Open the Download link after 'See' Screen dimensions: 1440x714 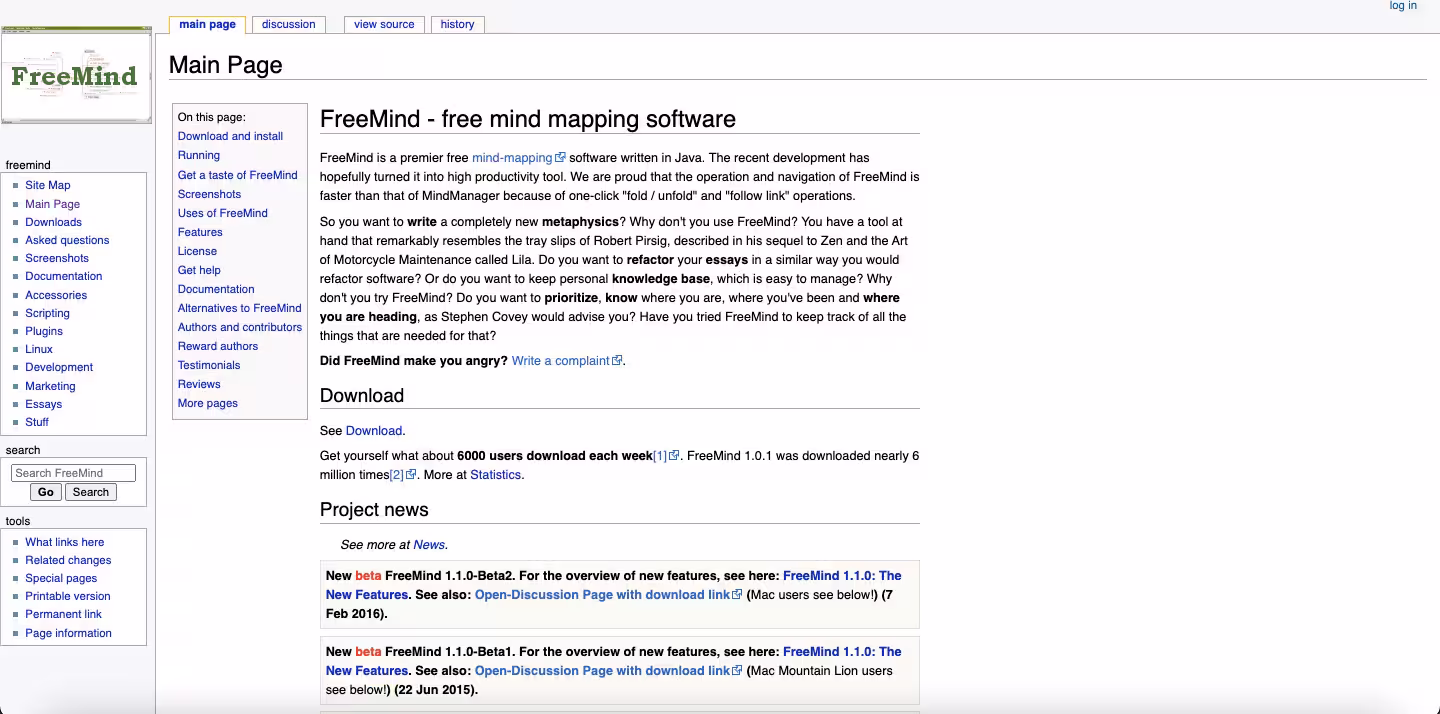pyautogui.click(x=373, y=431)
